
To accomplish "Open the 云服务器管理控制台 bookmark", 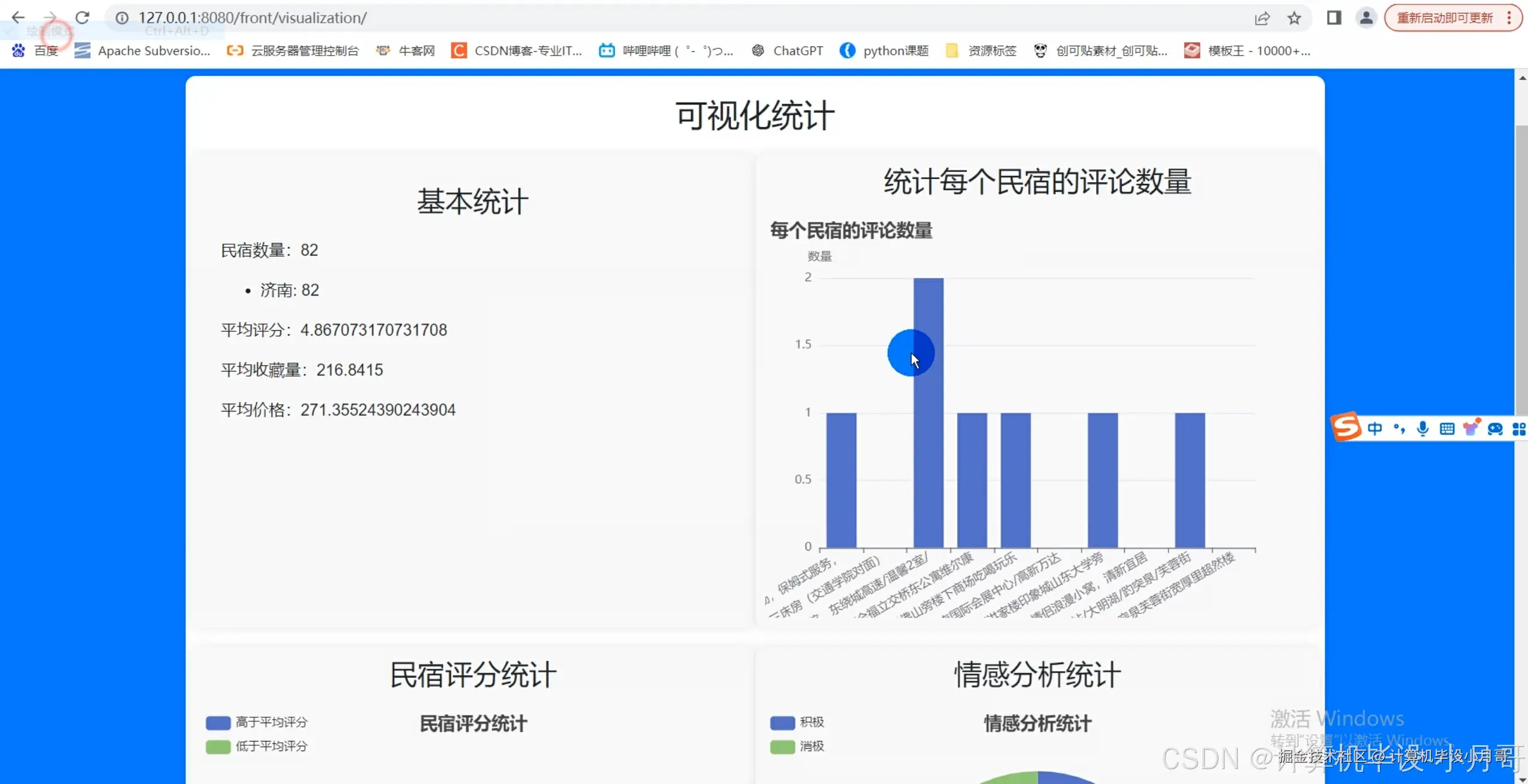I will (x=293, y=51).
